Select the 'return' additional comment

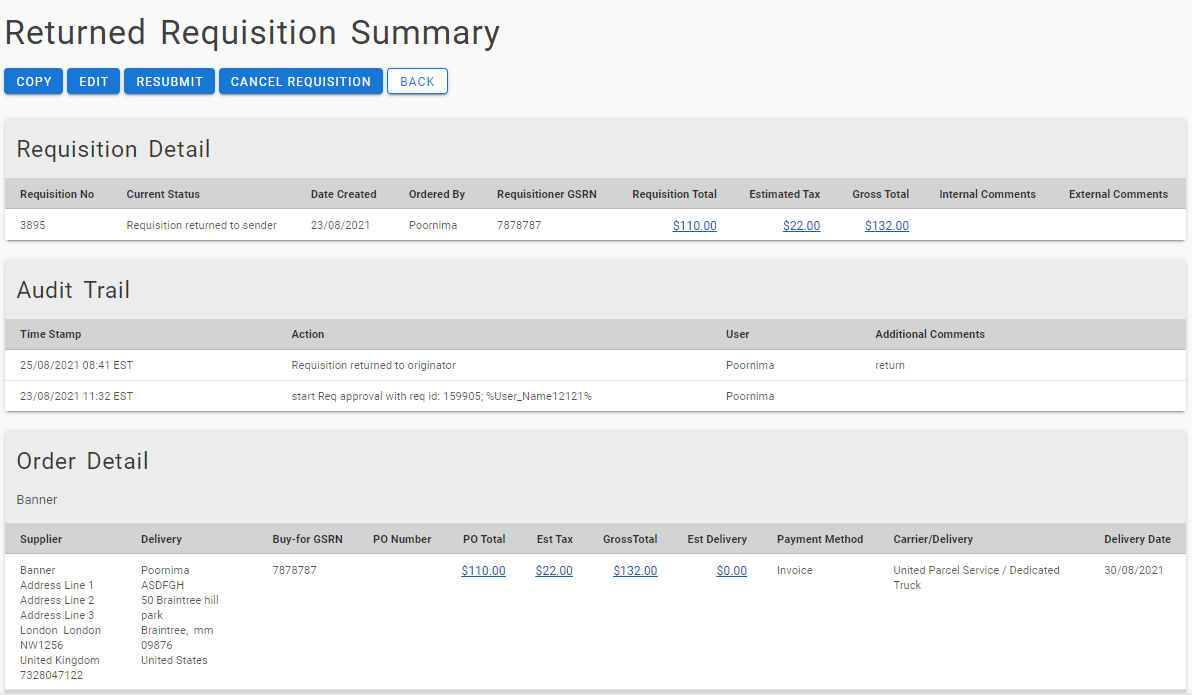[889, 365]
